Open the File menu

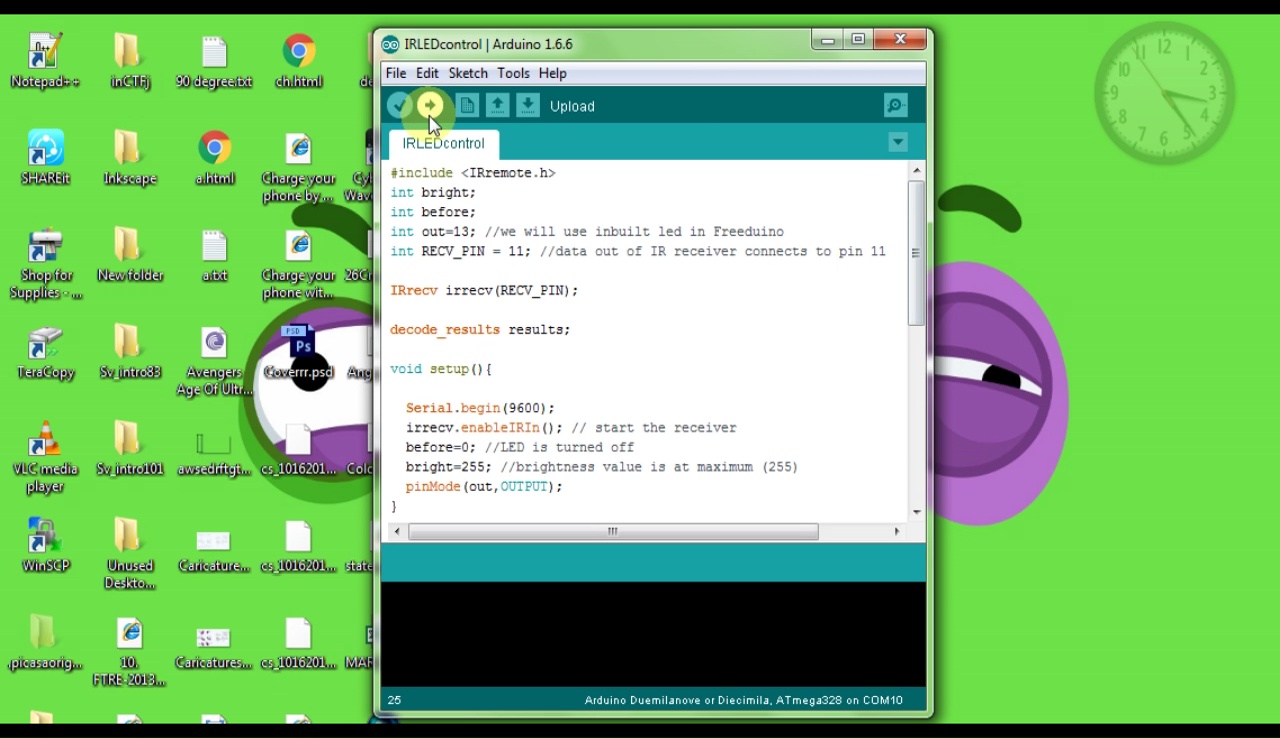point(396,73)
